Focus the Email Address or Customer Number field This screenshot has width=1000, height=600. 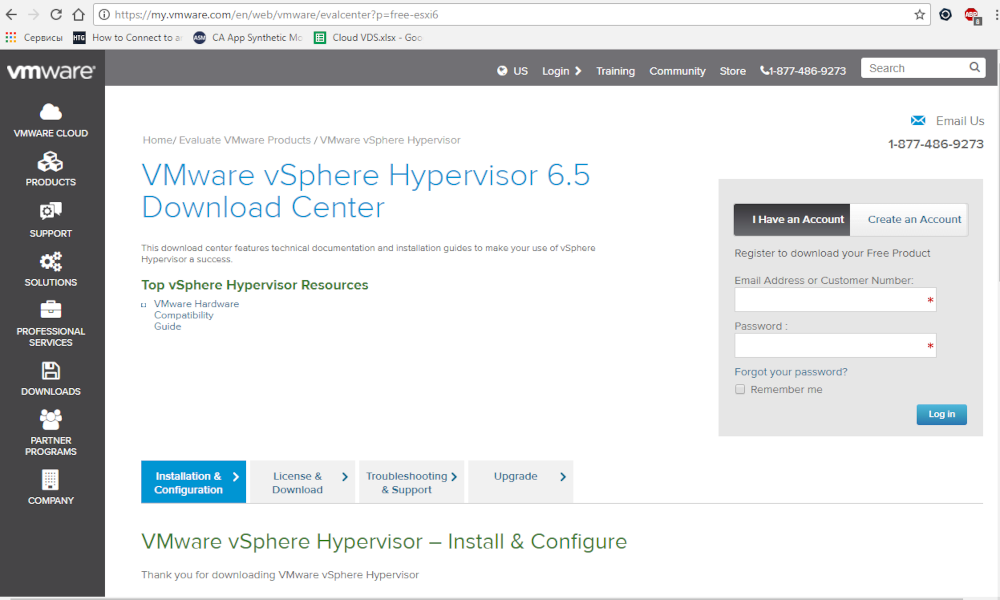834,300
